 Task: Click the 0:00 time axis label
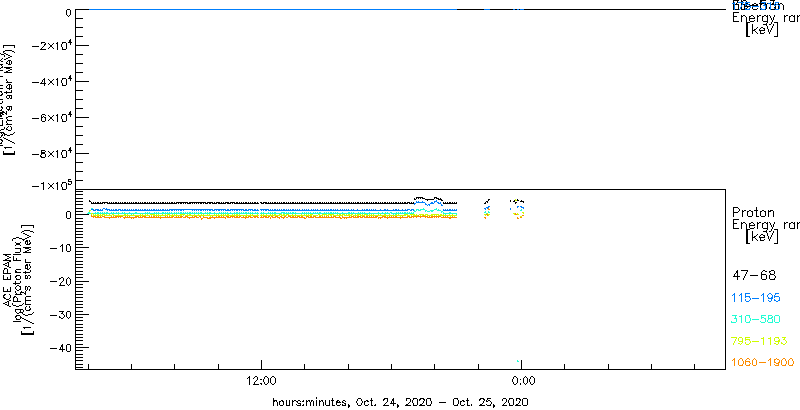click(x=521, y=380)
